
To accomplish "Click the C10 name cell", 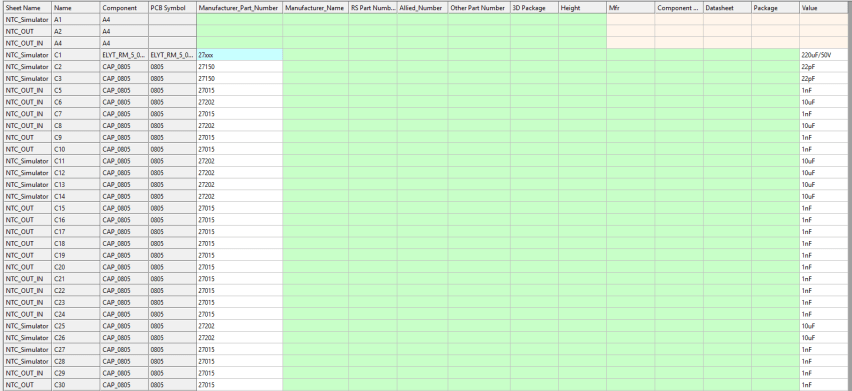I will [x=76, y=149].
